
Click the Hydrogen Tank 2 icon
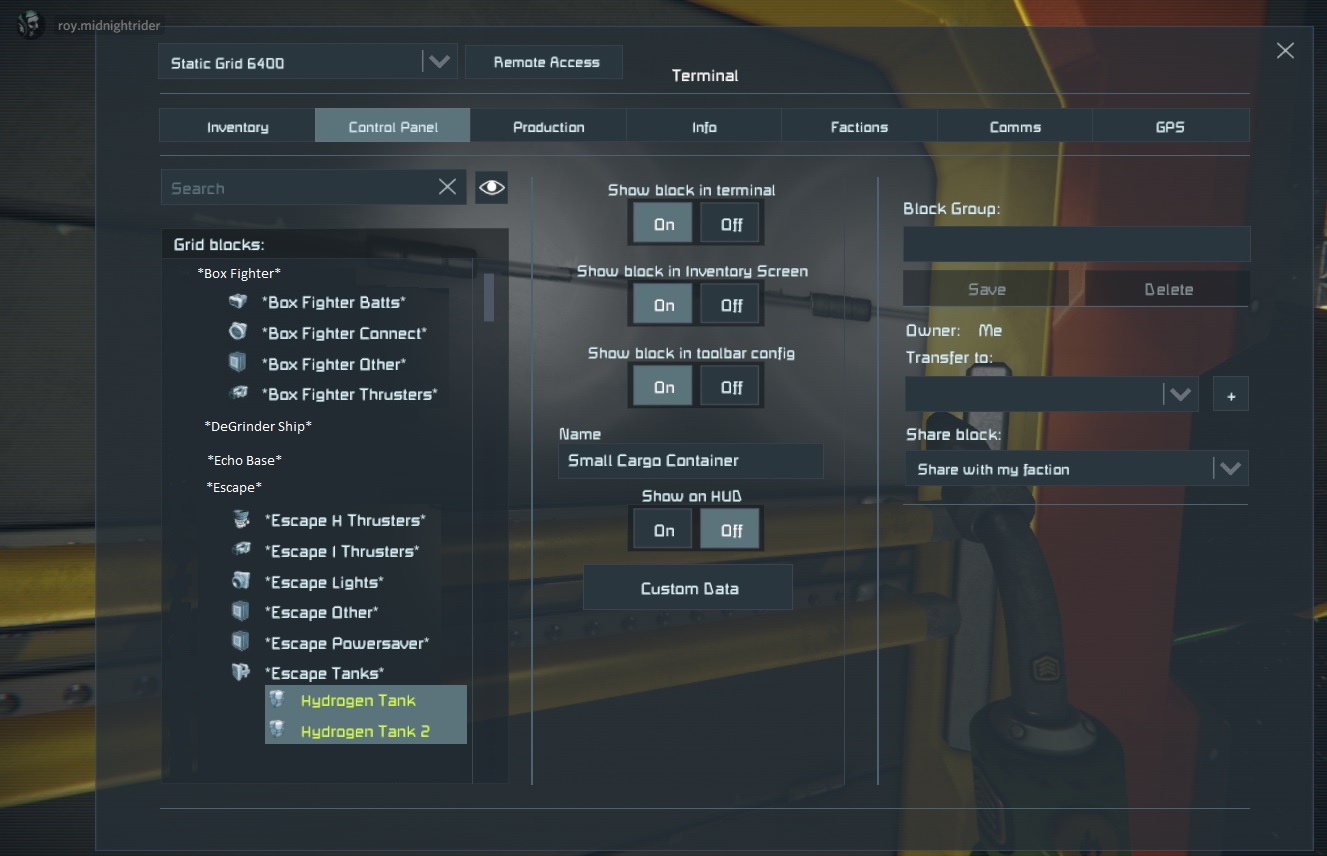(278, 731)
